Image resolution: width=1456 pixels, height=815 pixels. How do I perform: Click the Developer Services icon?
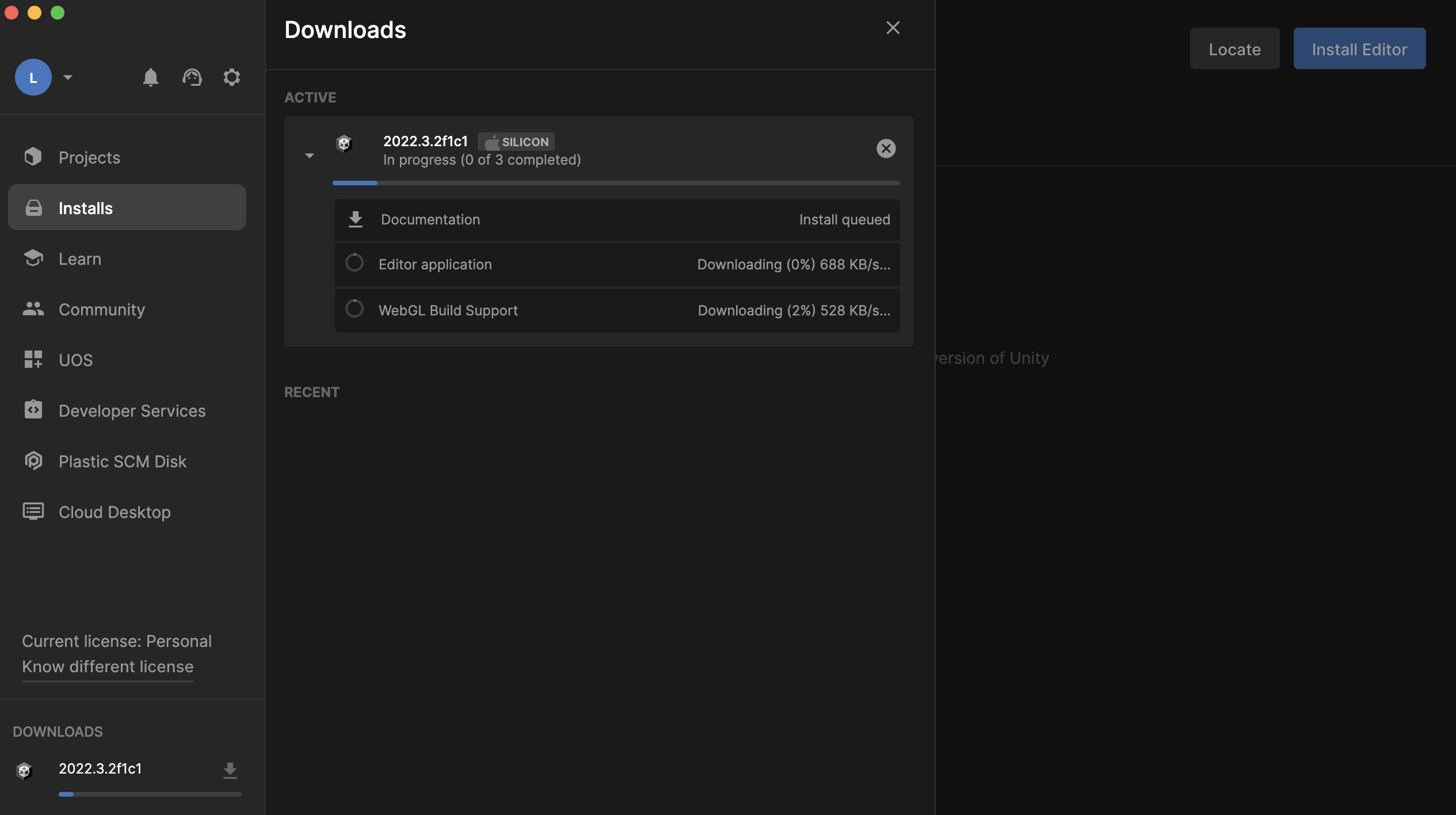click(x=33, y=410)
